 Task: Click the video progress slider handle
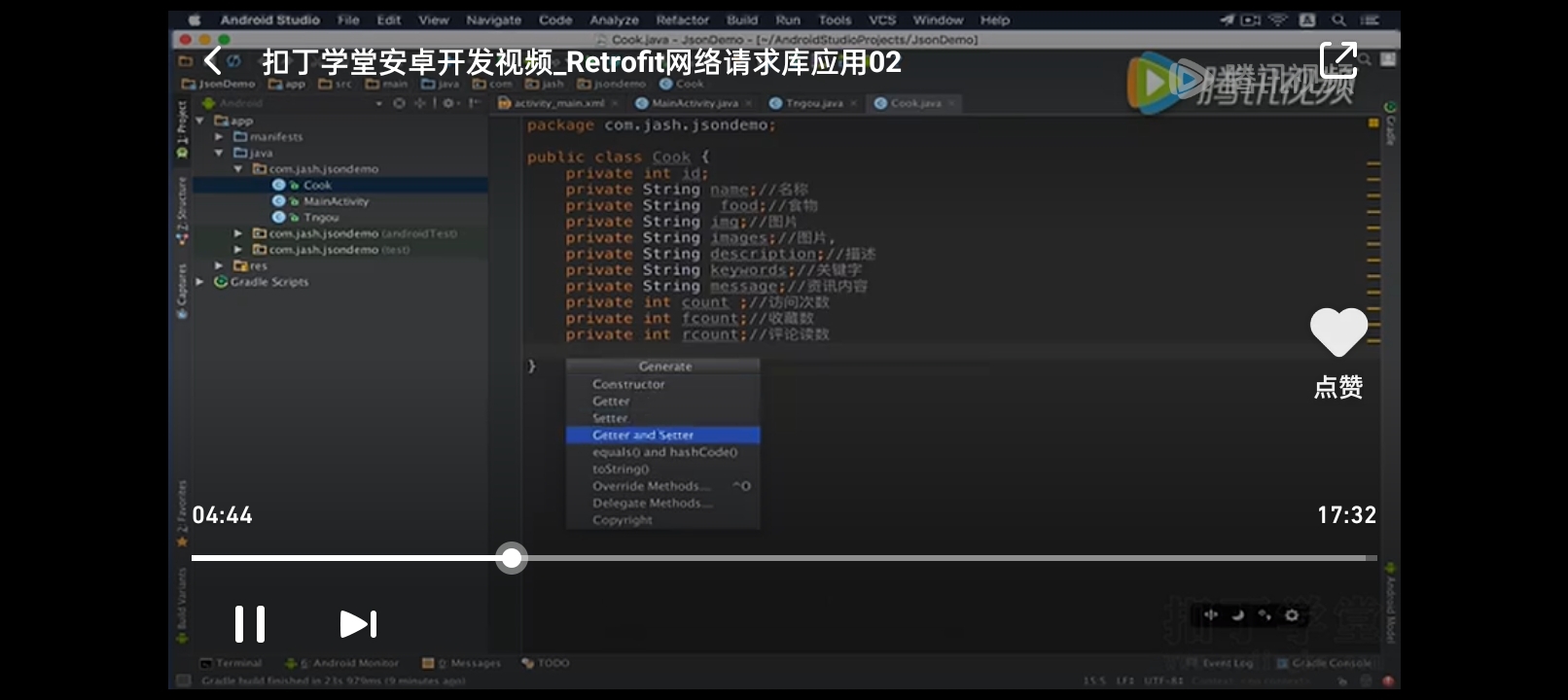click(512, 558)
